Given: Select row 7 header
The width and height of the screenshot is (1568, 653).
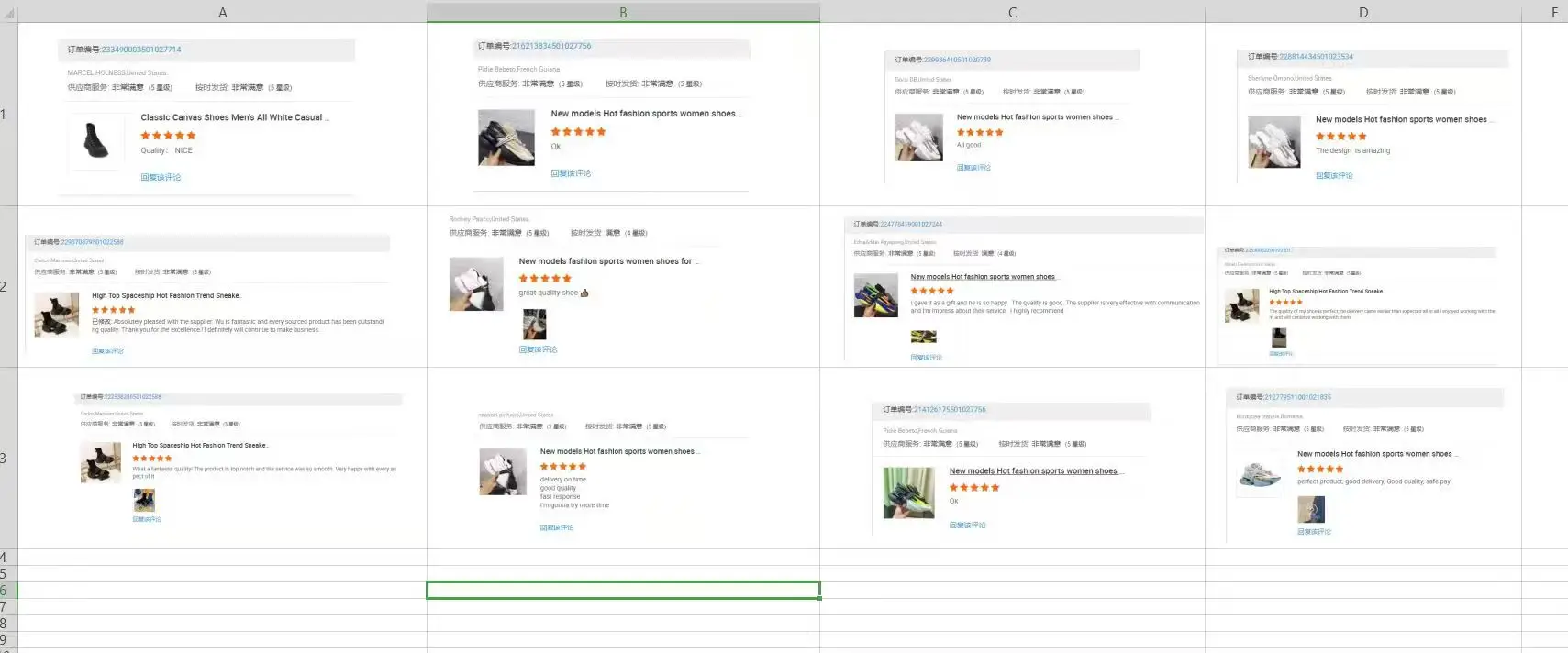Looking at the screenshot, I should [8, 606].
